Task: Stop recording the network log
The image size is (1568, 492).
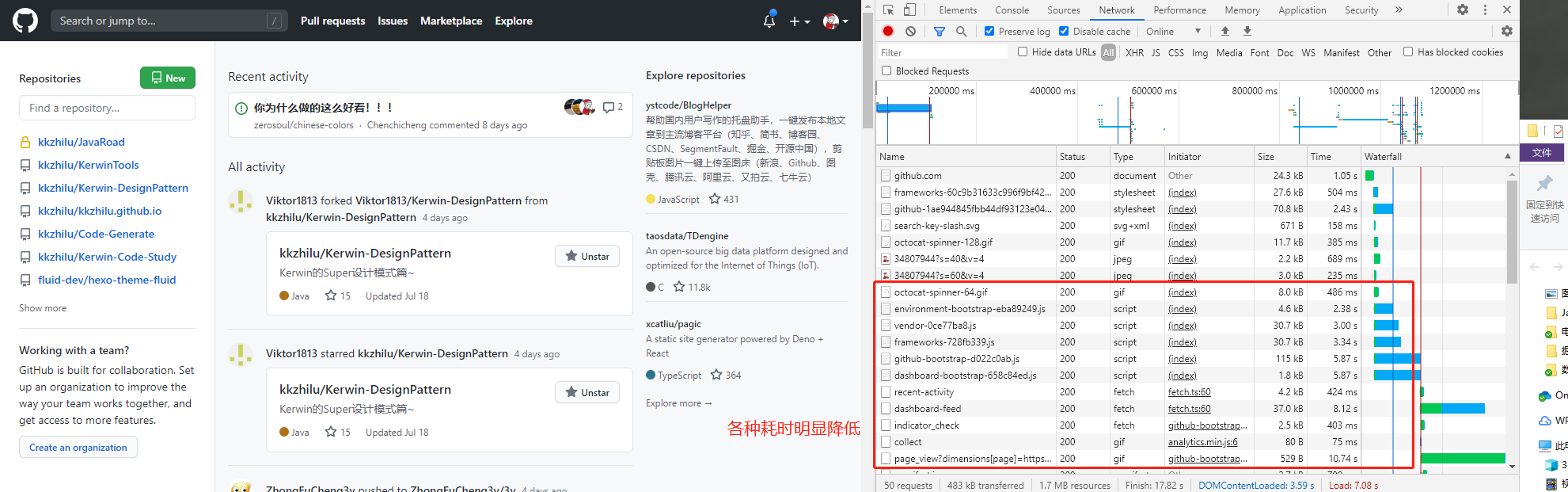Action: [x=888, y=31]
